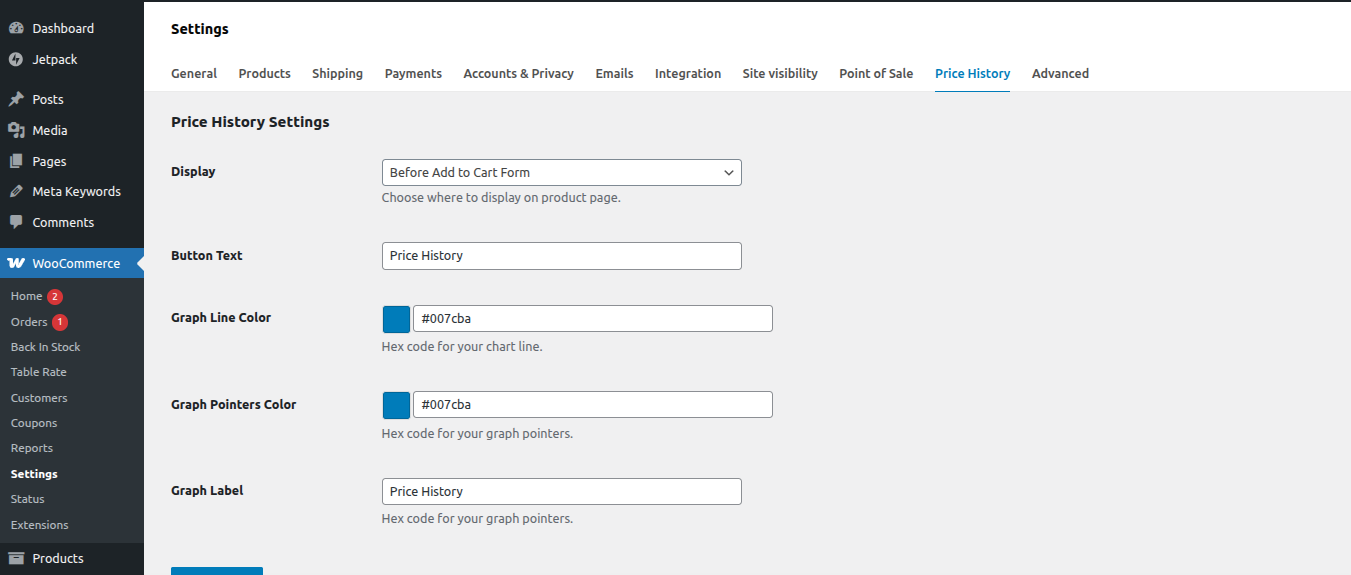Open the Coupons submenu link

coord(34,423)
